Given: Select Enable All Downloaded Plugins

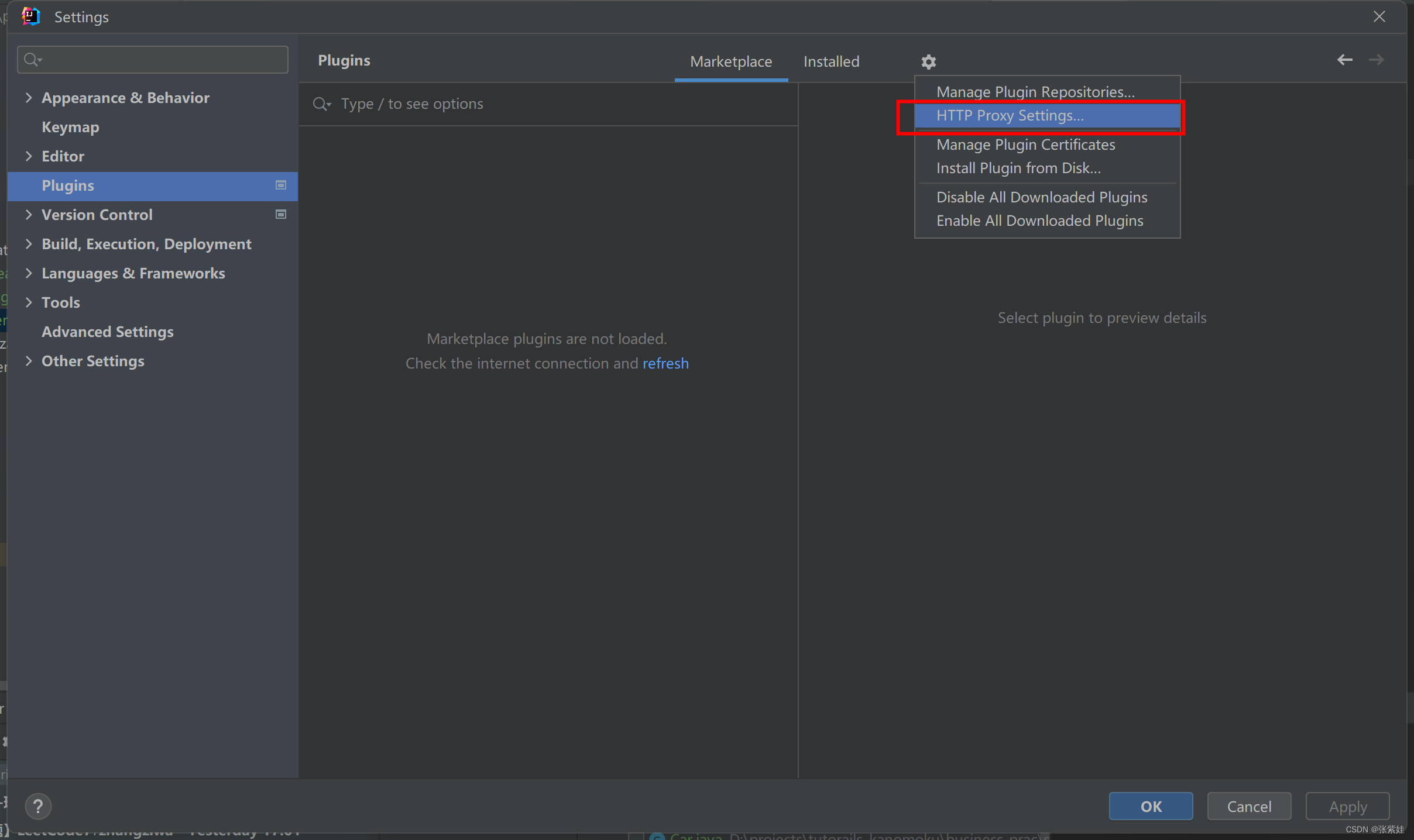Looking at the screenshot, I should tap(1047, 221).
